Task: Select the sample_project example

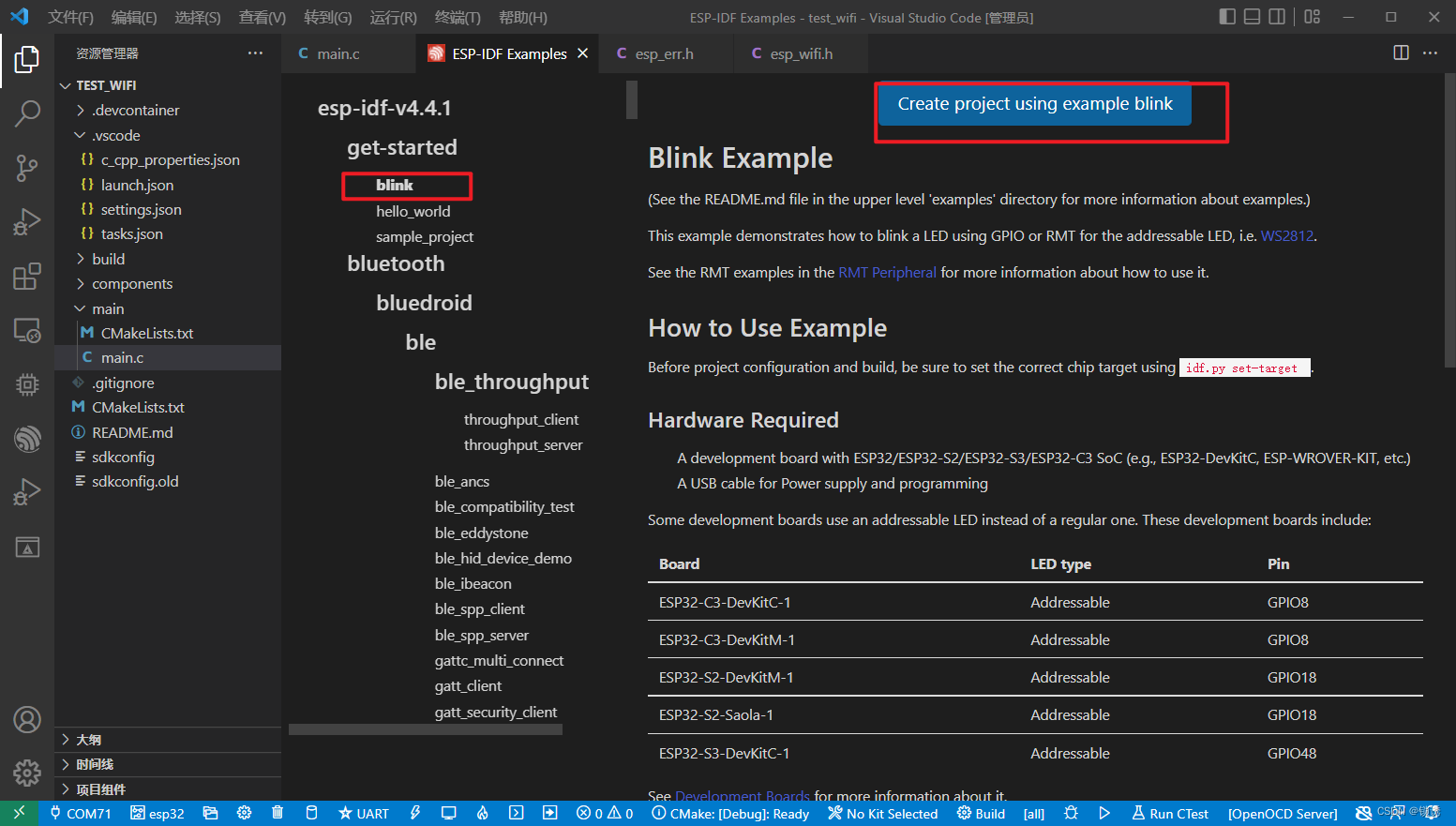Action: tap(425, 237)
